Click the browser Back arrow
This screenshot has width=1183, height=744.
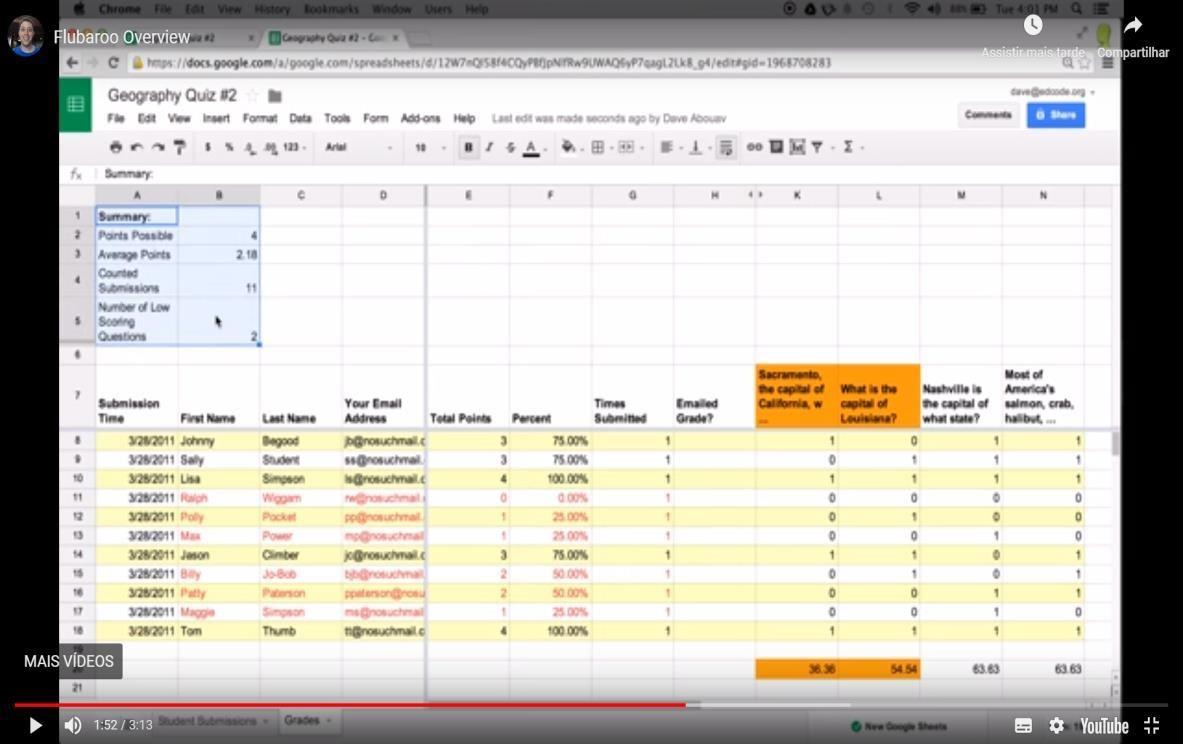click(x=72, y=63)
